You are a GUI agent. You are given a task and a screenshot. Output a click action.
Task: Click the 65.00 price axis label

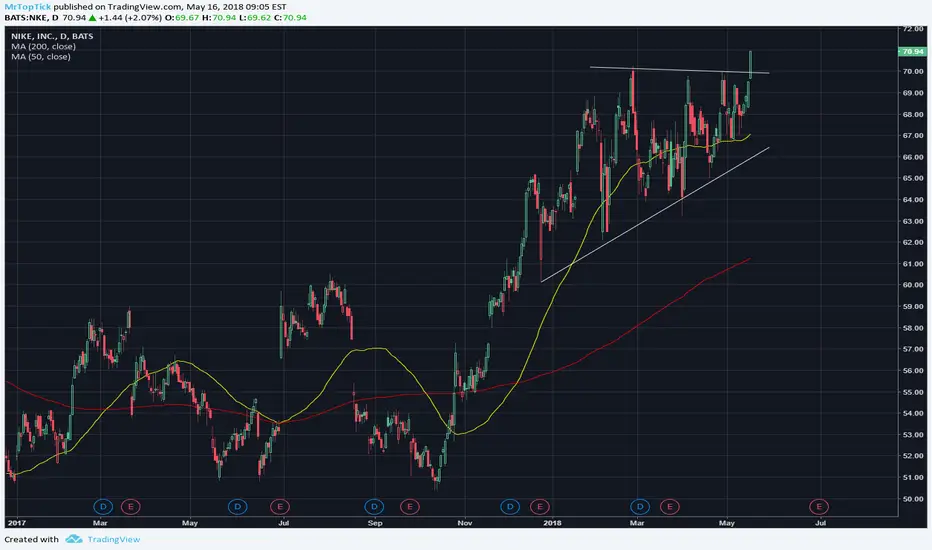(913, 178)
